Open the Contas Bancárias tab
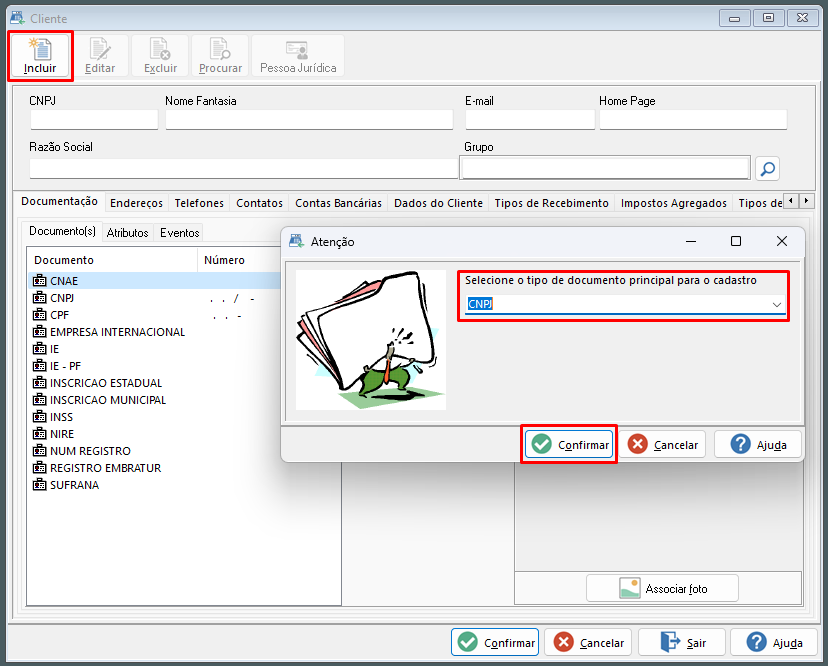 tap(338, 203)
